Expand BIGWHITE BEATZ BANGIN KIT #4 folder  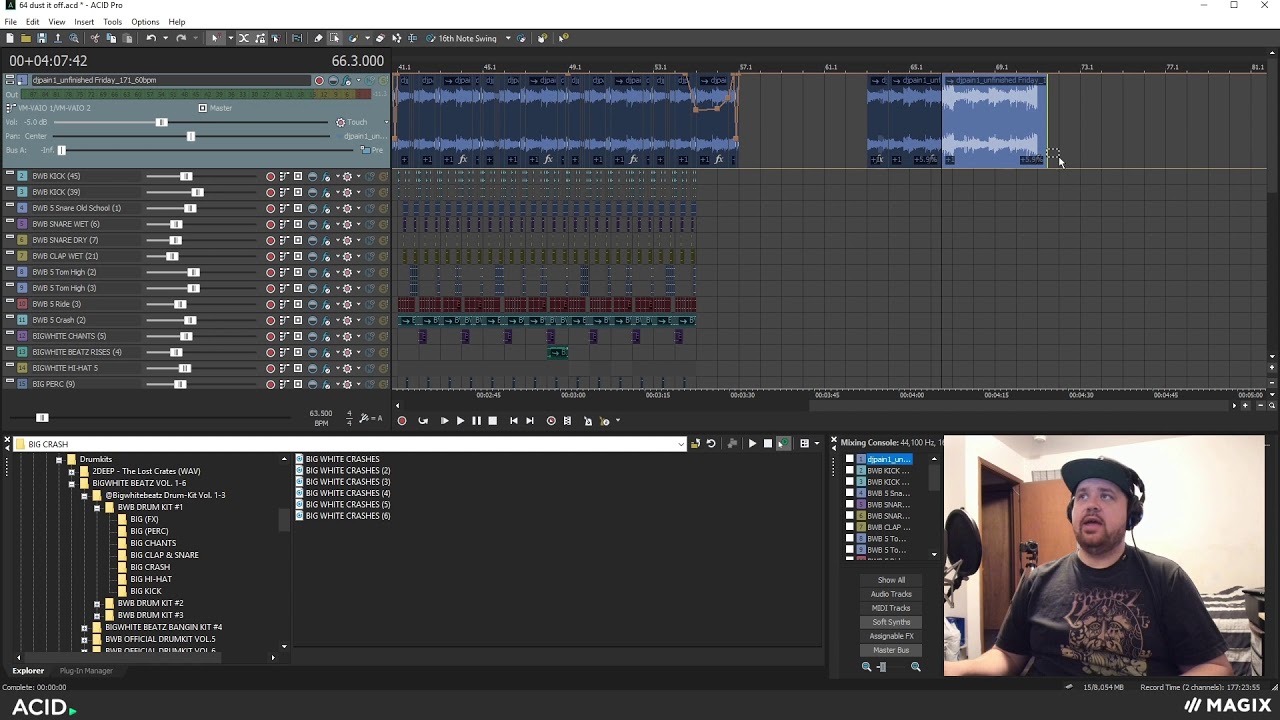coord(84,627)
